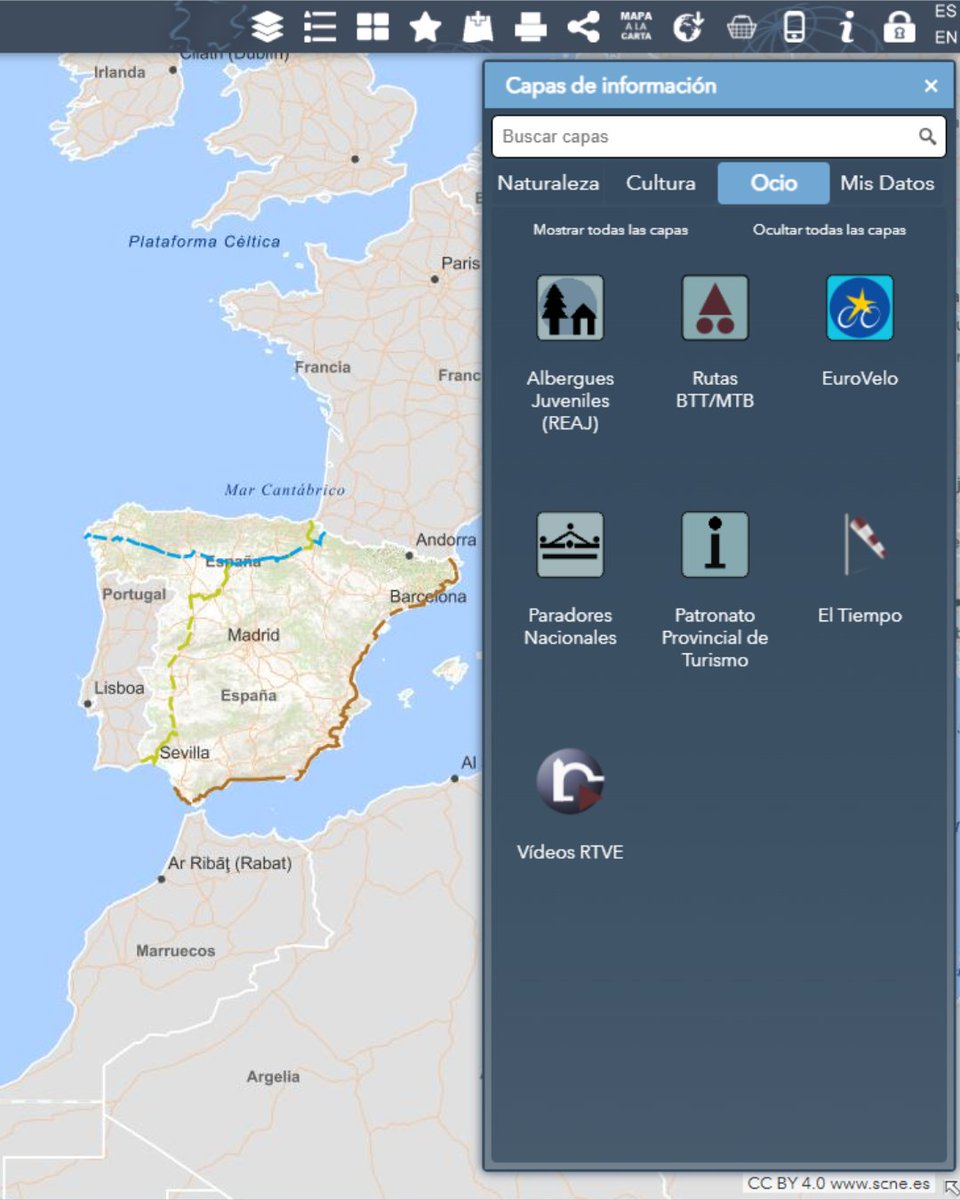Open the legend list icon

pyautogui.click(x=320, y=26)
